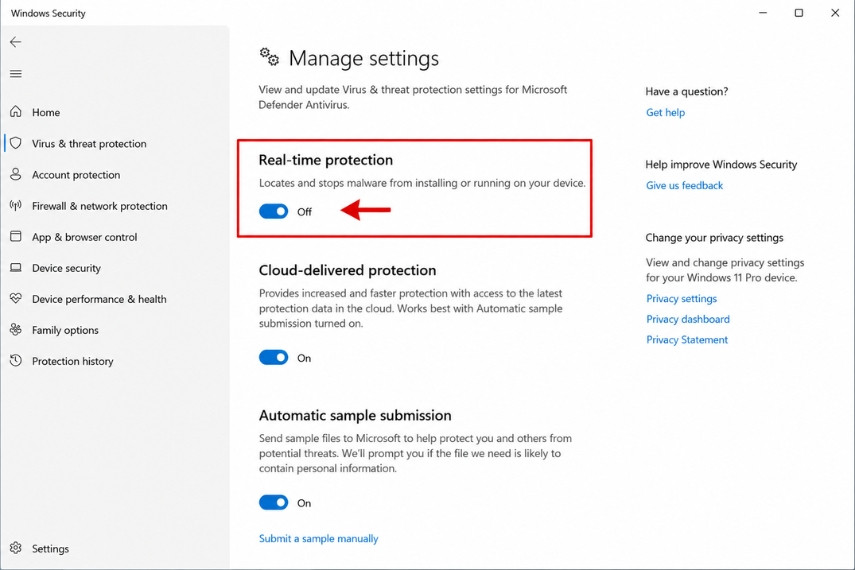855x570 pixels.
Task: Click Give us feedback link
Action: (x=684, y=185)
